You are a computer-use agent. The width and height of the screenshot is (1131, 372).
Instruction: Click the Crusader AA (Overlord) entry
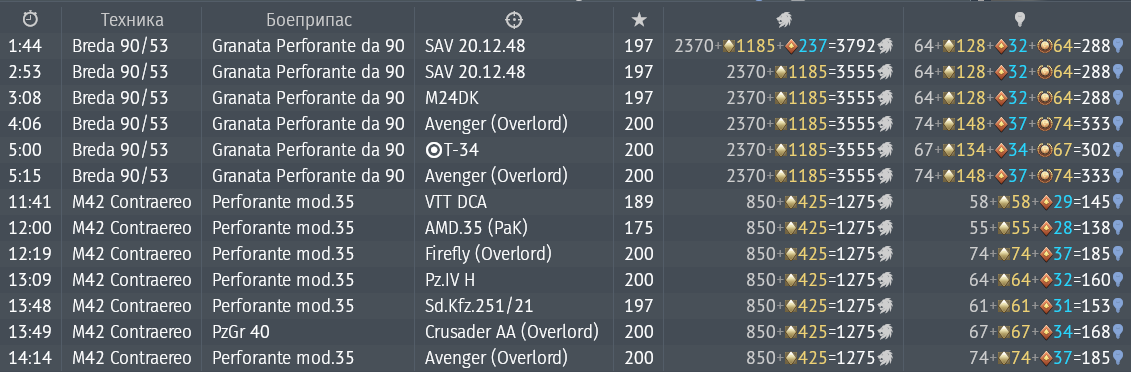(x=512, y=332)
